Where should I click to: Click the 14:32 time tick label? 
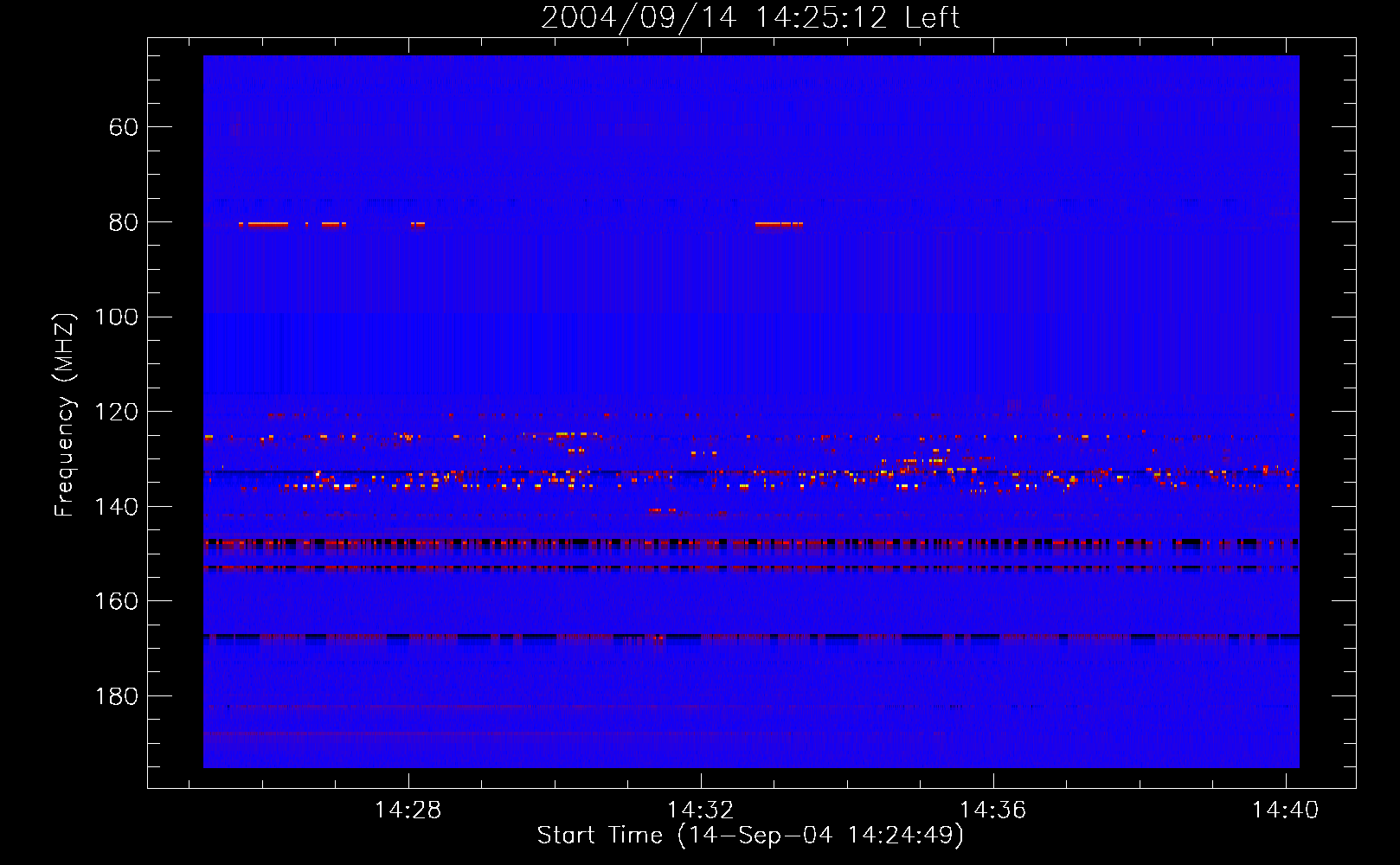(700, 810)
